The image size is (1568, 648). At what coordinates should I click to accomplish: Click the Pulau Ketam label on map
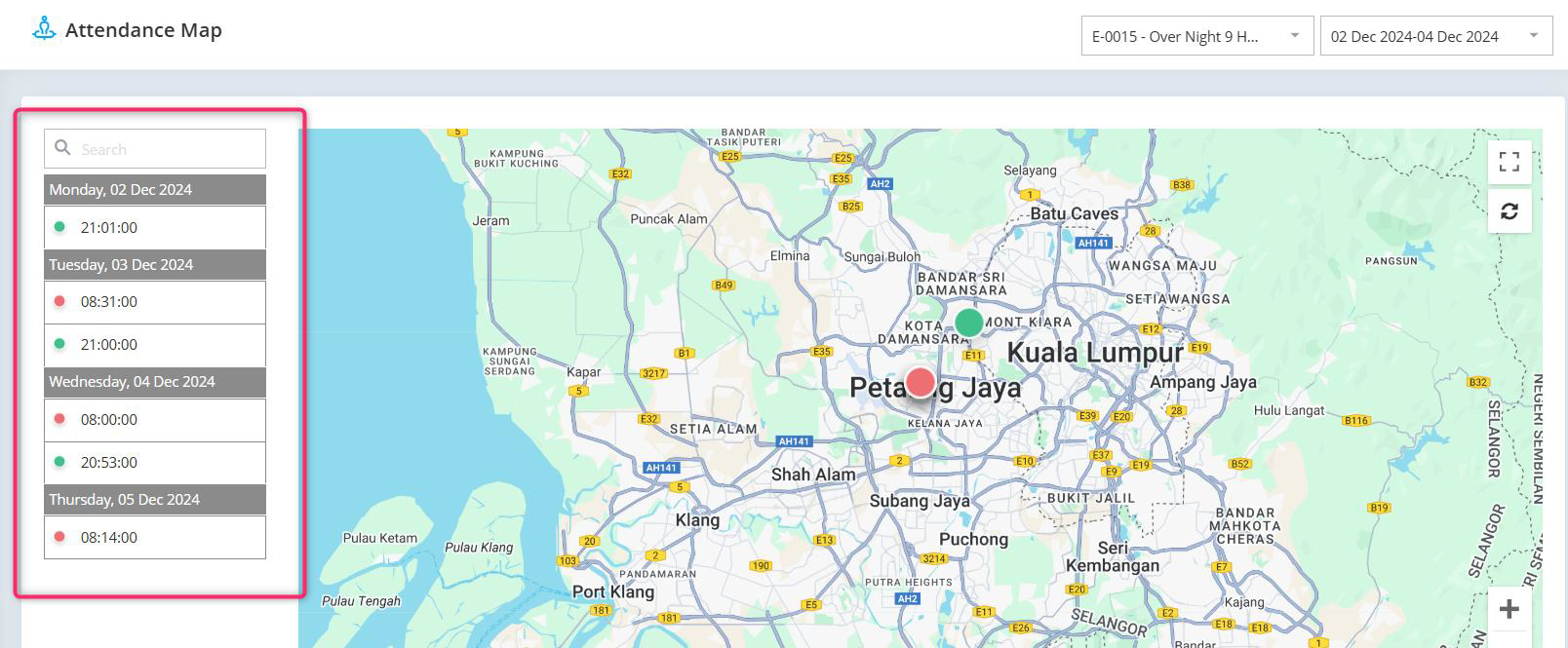[380, 538]
